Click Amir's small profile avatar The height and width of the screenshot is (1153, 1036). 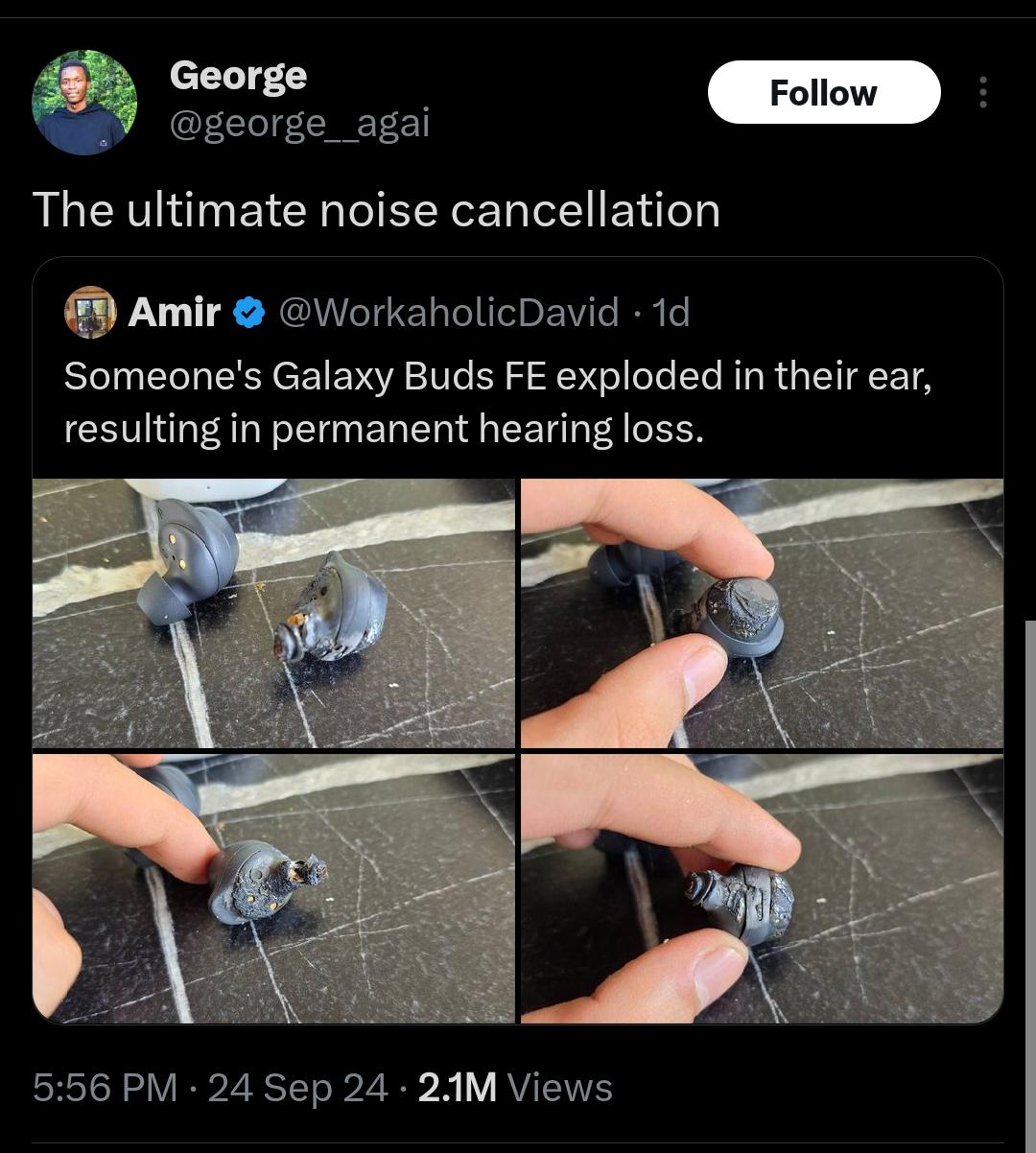89,312
